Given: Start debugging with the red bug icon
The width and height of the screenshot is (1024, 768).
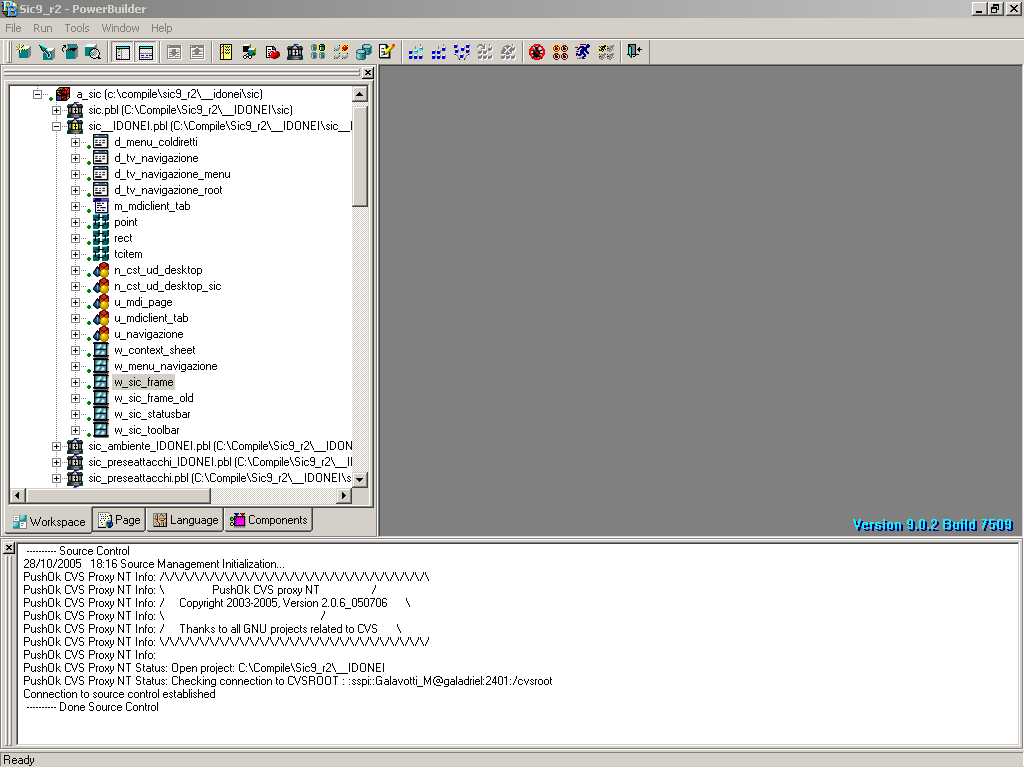Looking at the screenshot, I should tap(537, 52).
